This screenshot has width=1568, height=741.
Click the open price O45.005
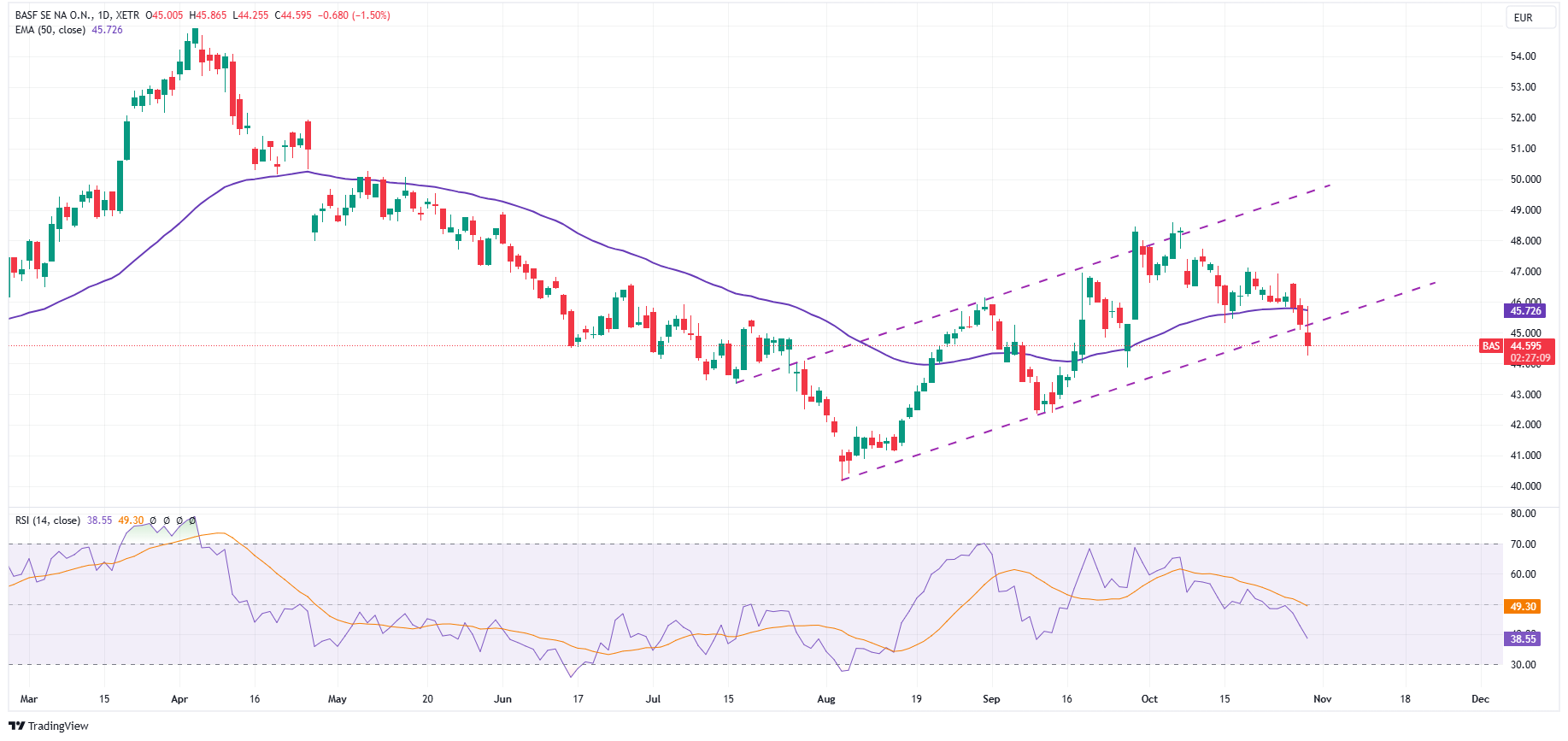(164, 15)
